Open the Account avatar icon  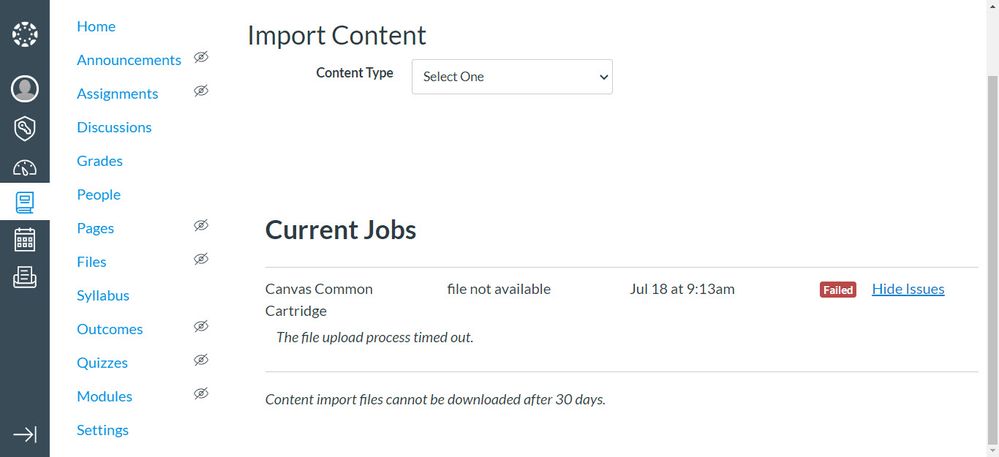pos(24,89)
